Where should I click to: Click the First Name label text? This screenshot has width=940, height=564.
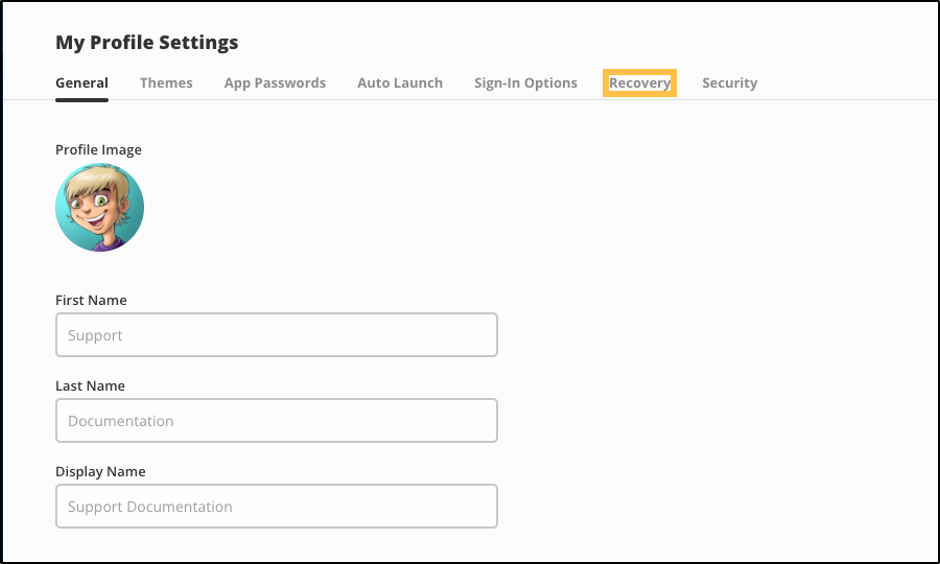click(91, 300)
